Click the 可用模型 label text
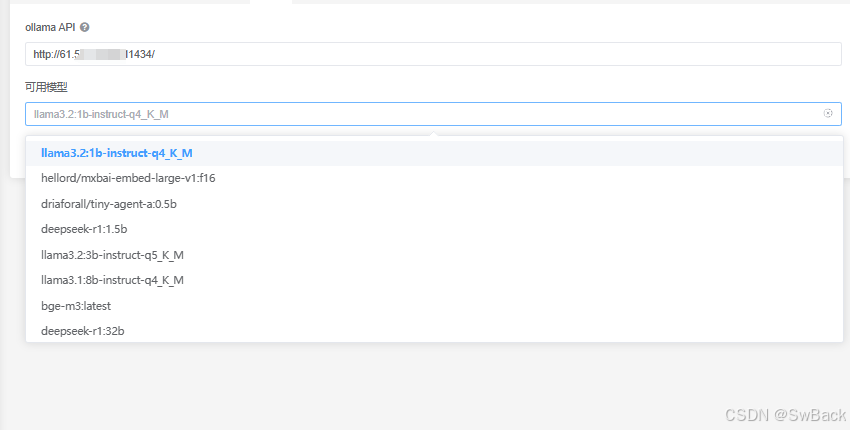 pyautogui.click(x=46, y=87)
